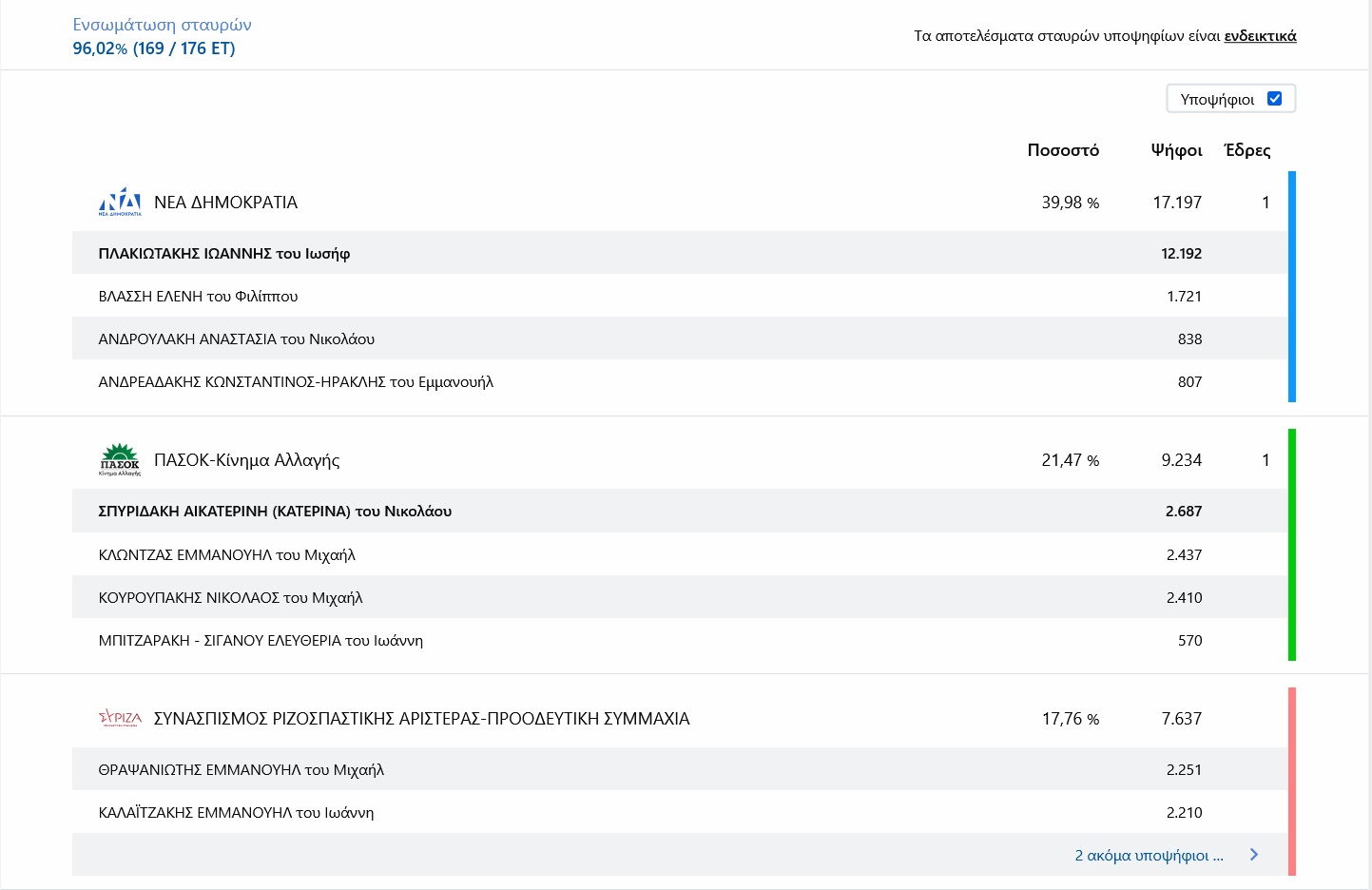1372x890 pixels.
Task: Select candidate ΣΠΥΡΙΔΑΚΗ ΑΙΚΑΤΕΡΙΝΗ row
Action: pyautogui.click(x=275, y=511)
